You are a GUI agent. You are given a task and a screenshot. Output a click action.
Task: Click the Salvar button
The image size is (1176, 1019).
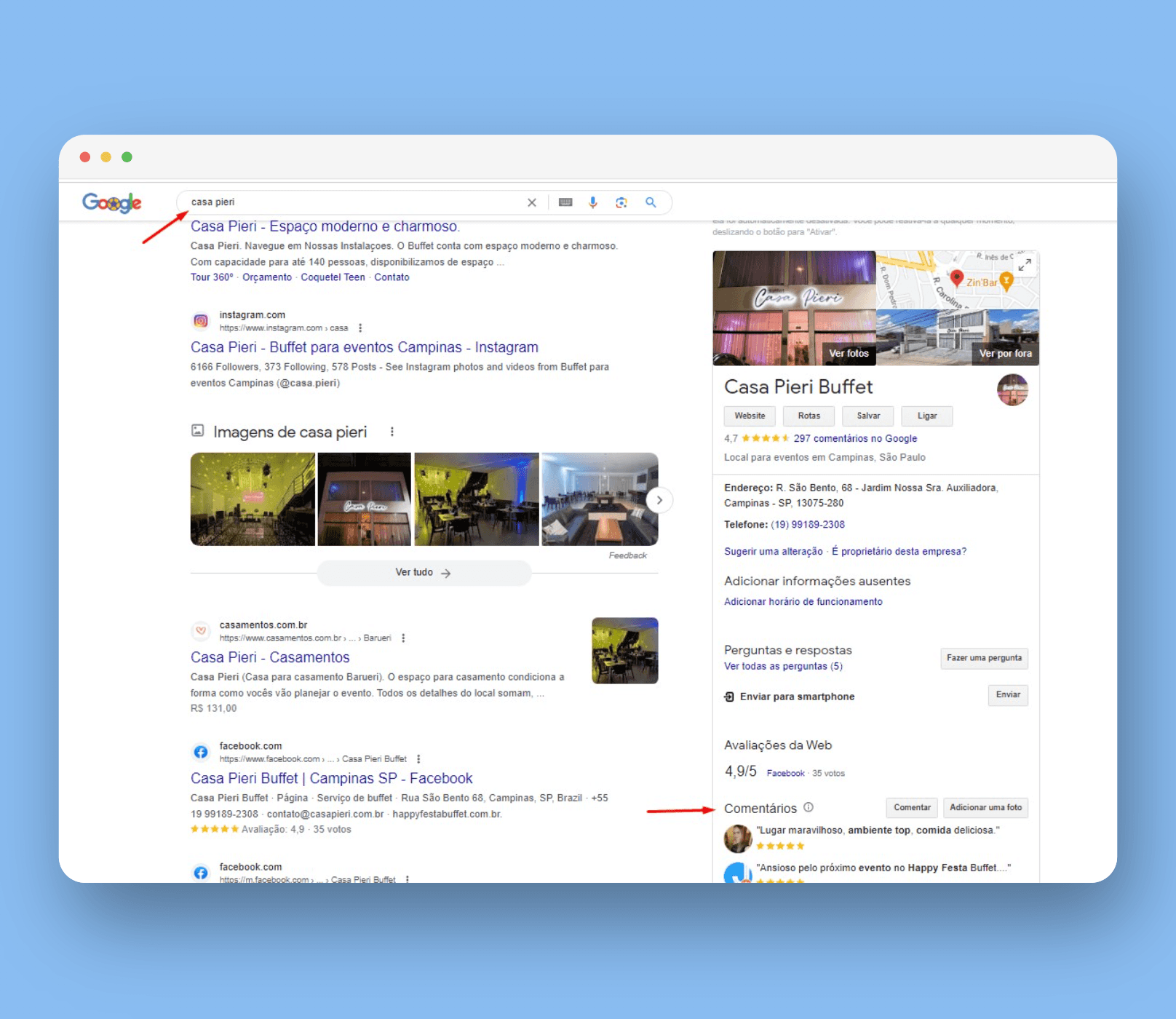point(868,416)
